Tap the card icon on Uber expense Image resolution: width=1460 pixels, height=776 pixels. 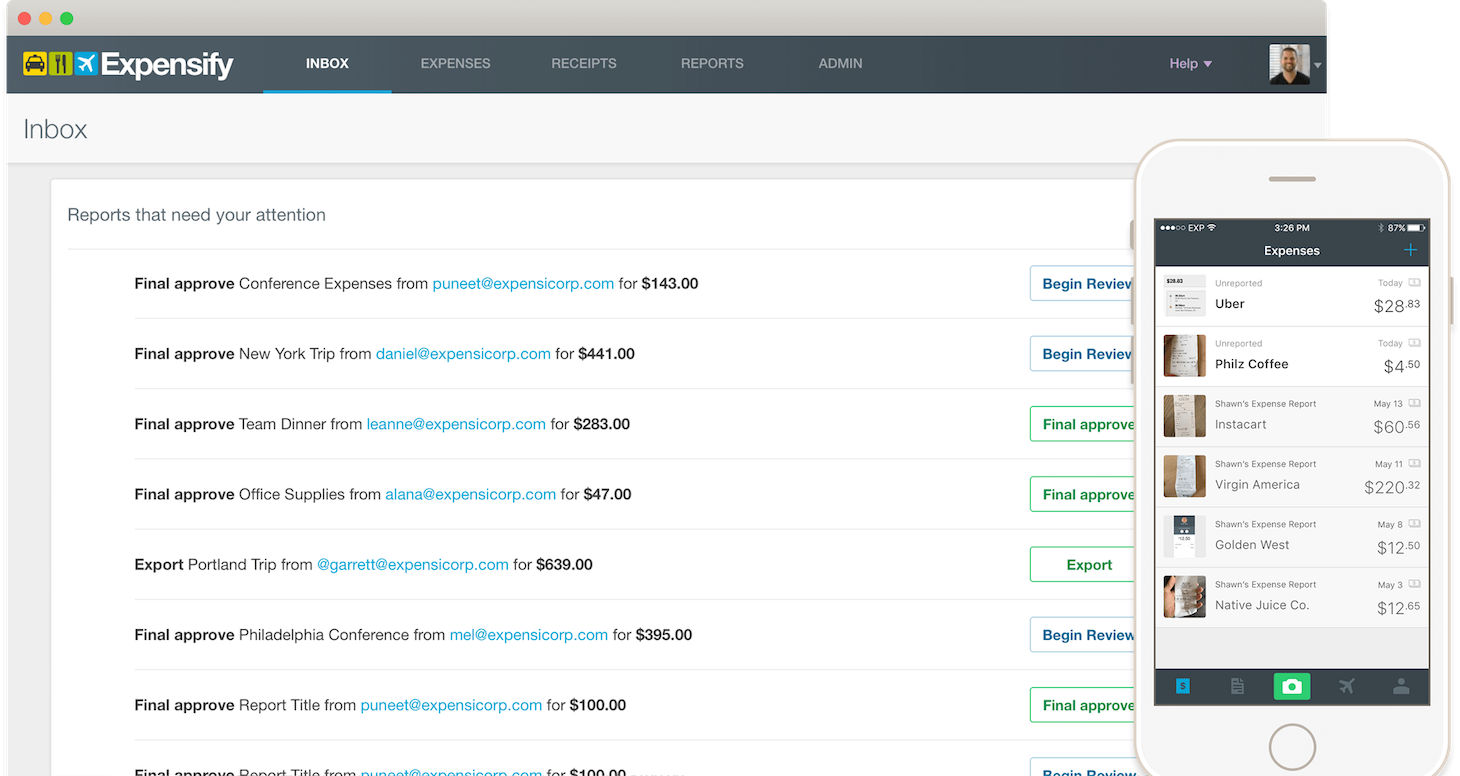[x=1414, y=283]
